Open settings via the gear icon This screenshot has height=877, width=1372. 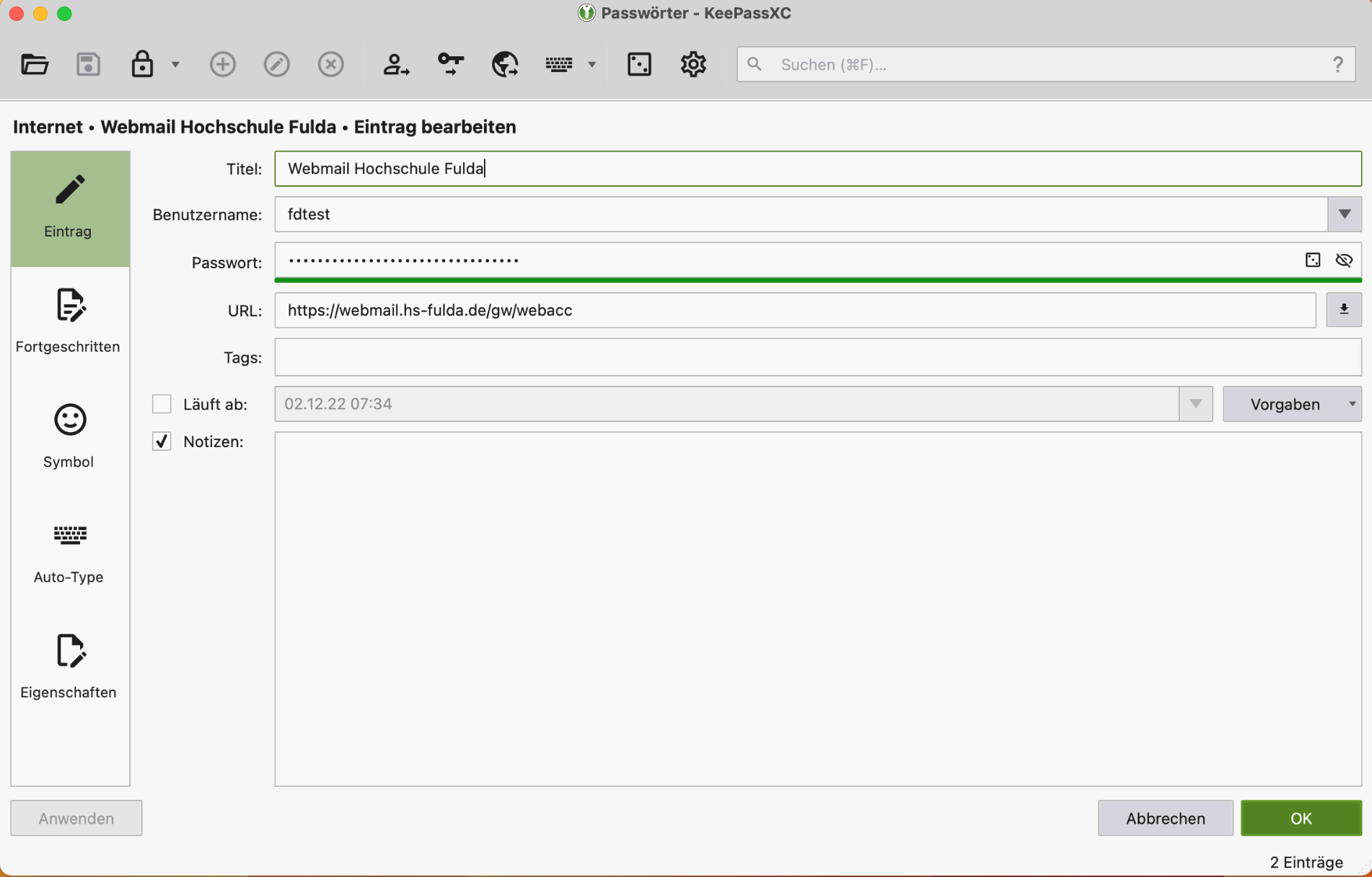pos(693,65)
